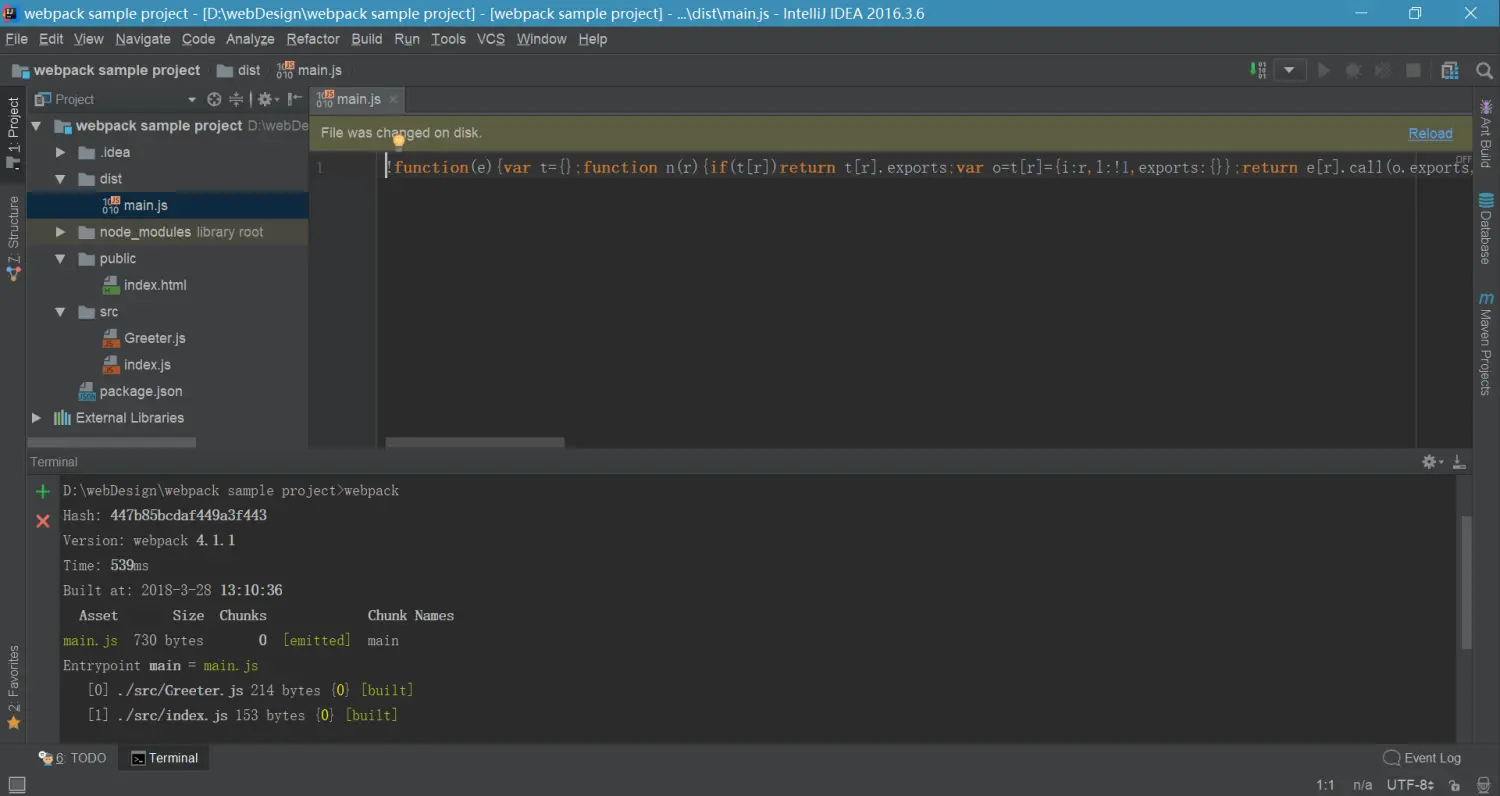Image resolution: width=1500 pixels, height=796 pixels.
Task: Open the Event Log
Action: pos(1422,758)
